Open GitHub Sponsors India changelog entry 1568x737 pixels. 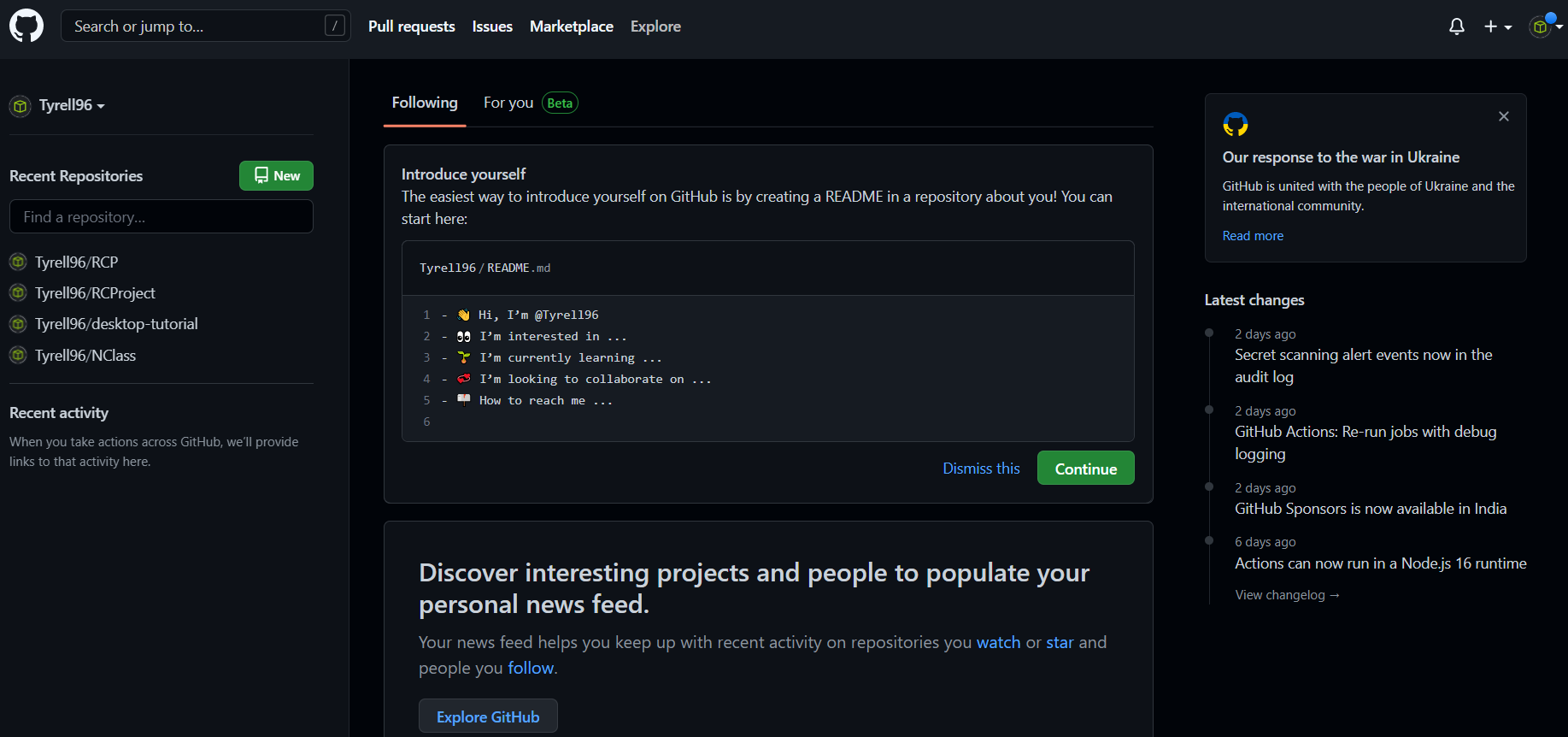(x=1371, y=509)
